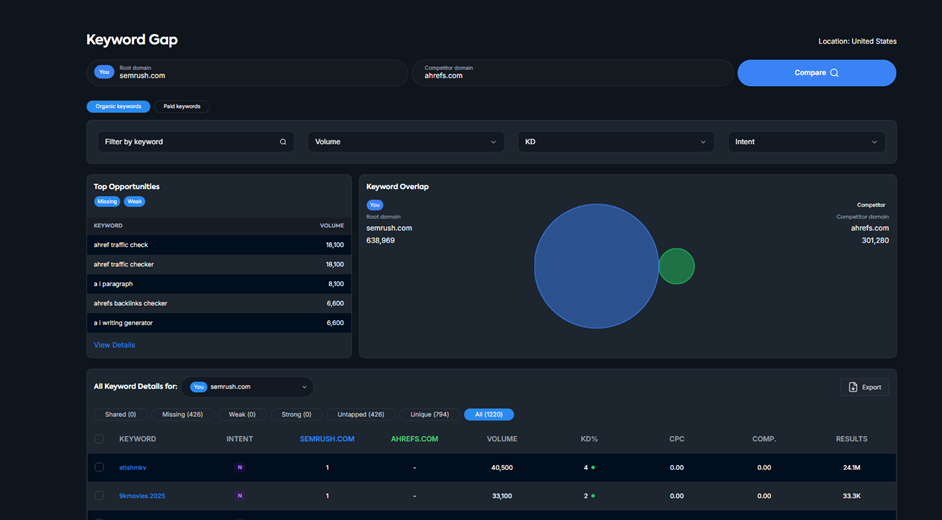Click the Export file icon
Viewport: 942px width, 520px height.
[x=852, y=387]
